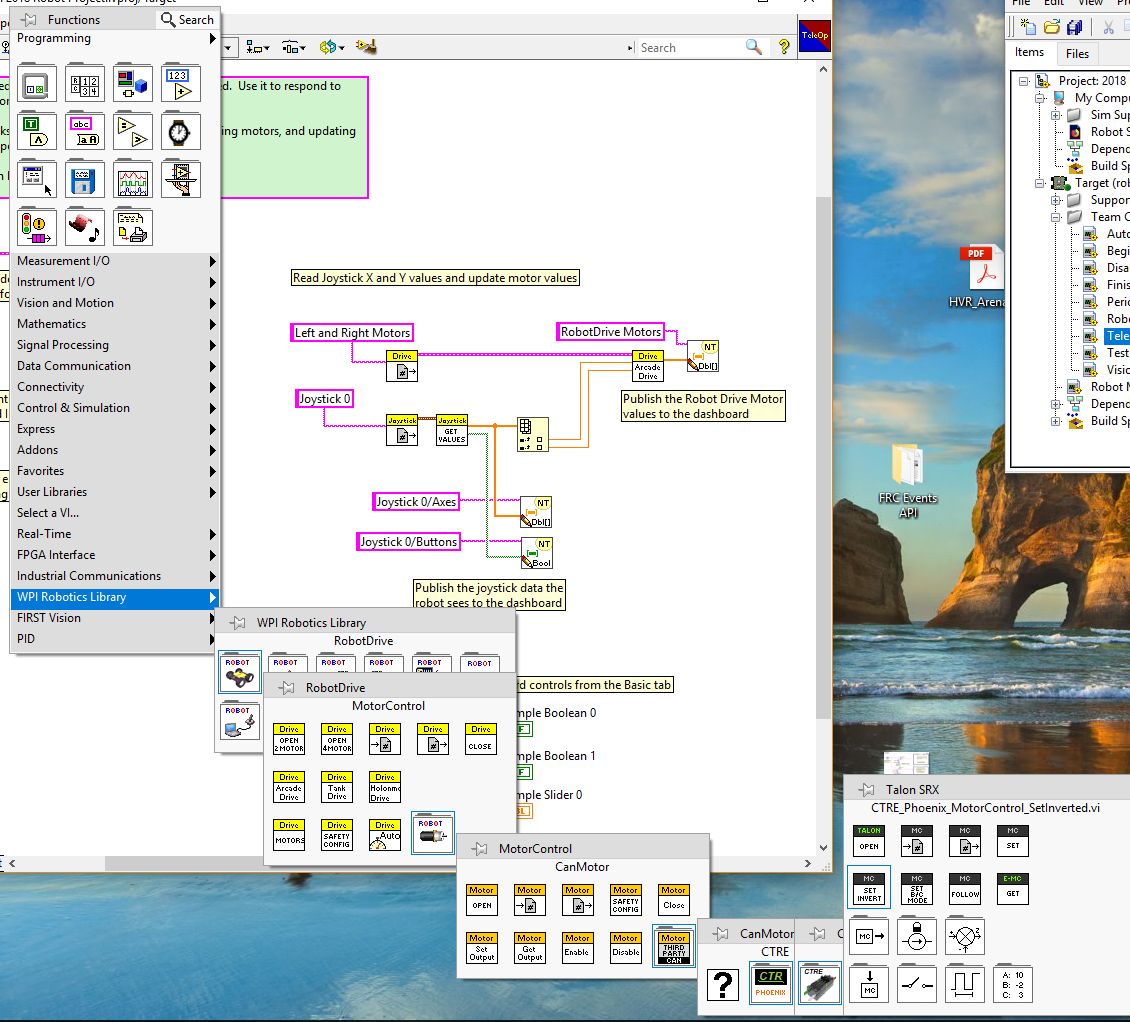The width and height of the screenshot is (1130, 1022).
Task: Open the Timing subpalette wristwatch icon
Action: (x=180, y=132)
